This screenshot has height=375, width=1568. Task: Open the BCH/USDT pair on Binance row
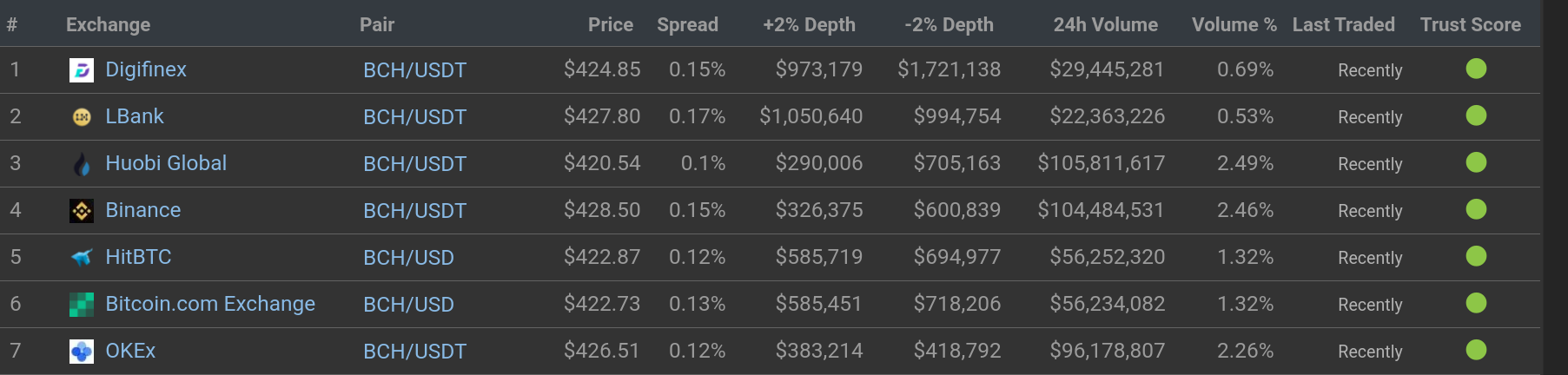point(414,211)
